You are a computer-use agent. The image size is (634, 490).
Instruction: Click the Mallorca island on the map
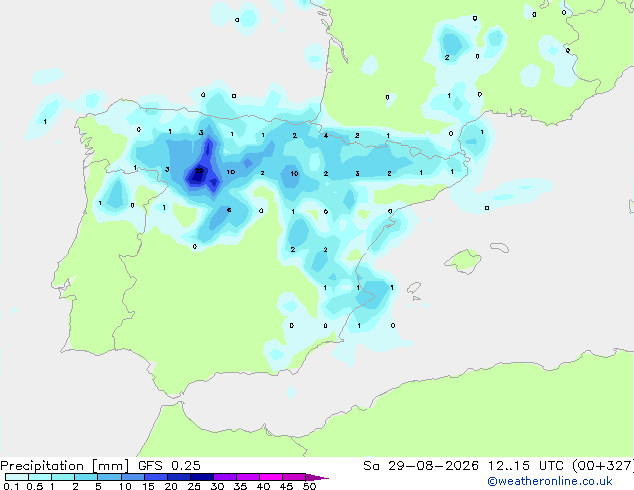464,261
